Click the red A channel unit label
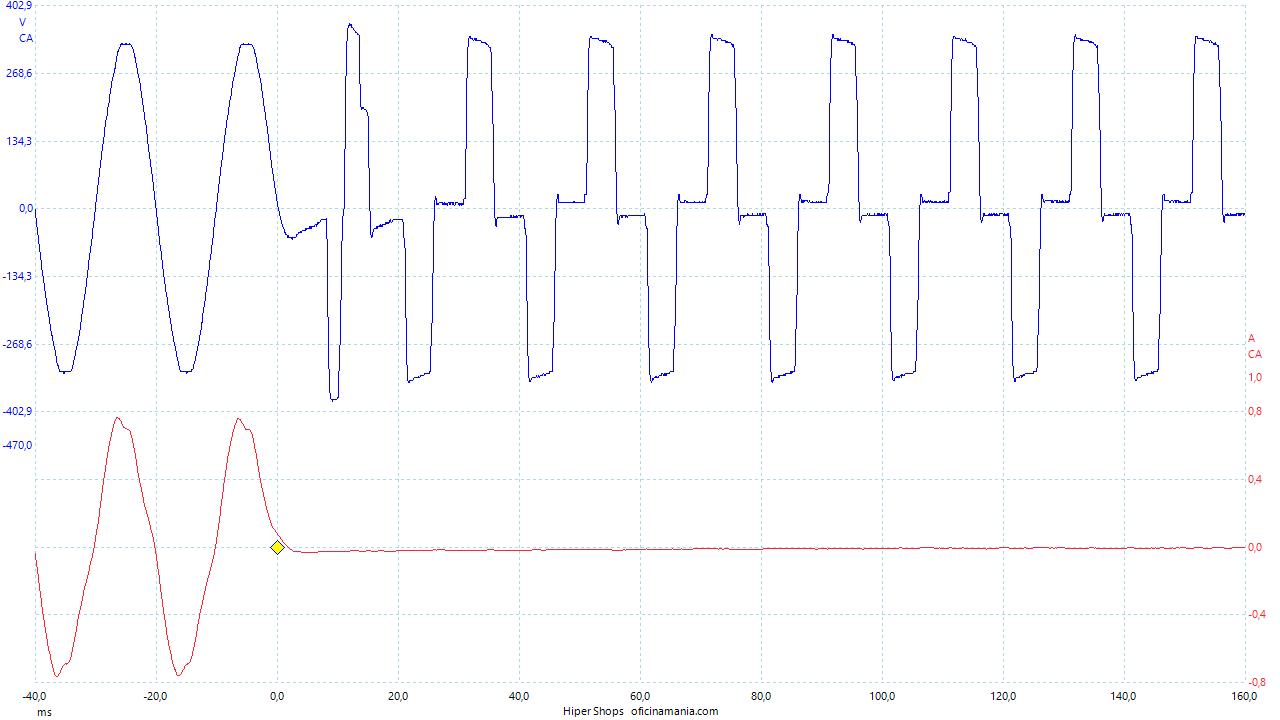Image resolution: width=1280 pixels, height=720 pixels. point(1251,338)
